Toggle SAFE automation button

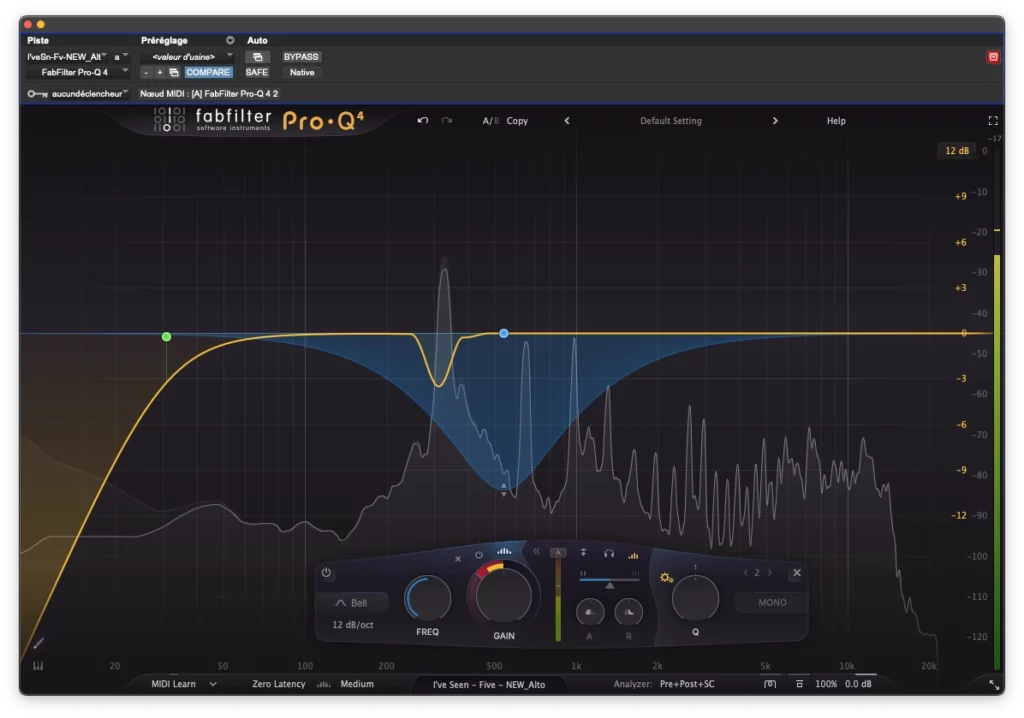tap(257, 73)
